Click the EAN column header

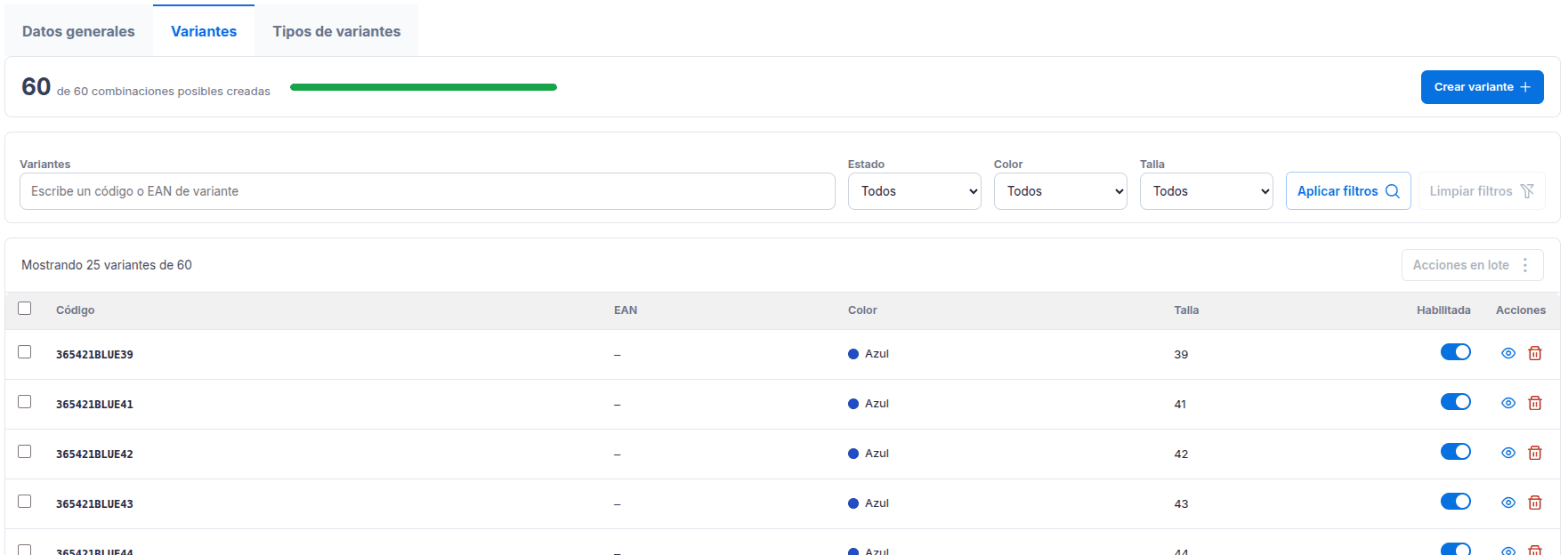pos(625,310)
